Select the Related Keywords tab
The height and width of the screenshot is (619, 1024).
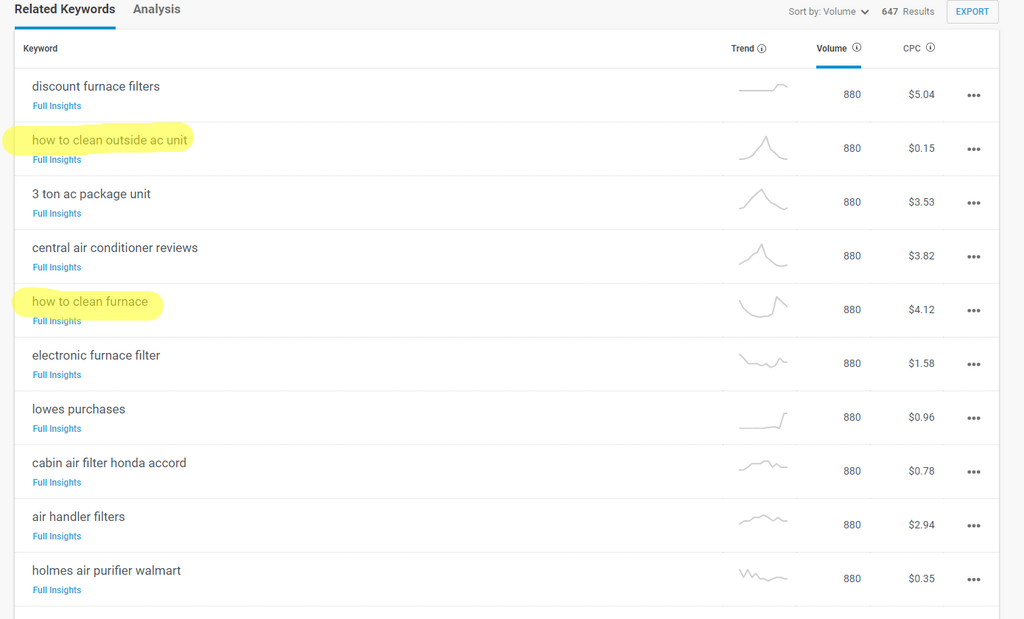65,10
